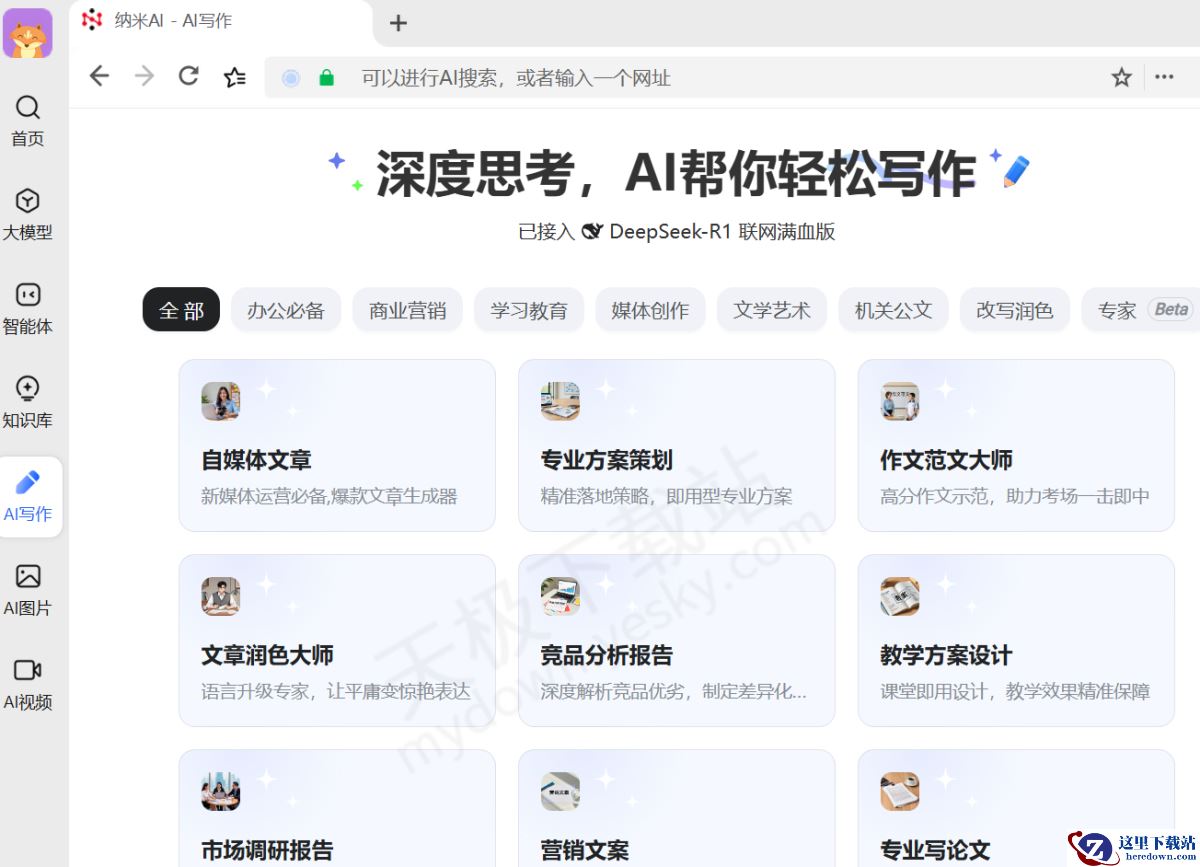Open the site security lock dropdown
Image resolution: width=1200 pixels, height=867 pixels.
pos(326,77)
